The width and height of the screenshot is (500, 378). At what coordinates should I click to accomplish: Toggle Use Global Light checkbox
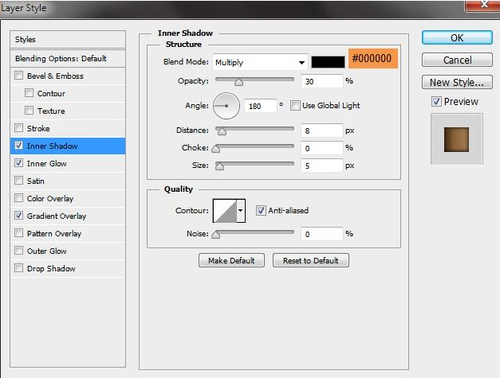tap(295, 106)
